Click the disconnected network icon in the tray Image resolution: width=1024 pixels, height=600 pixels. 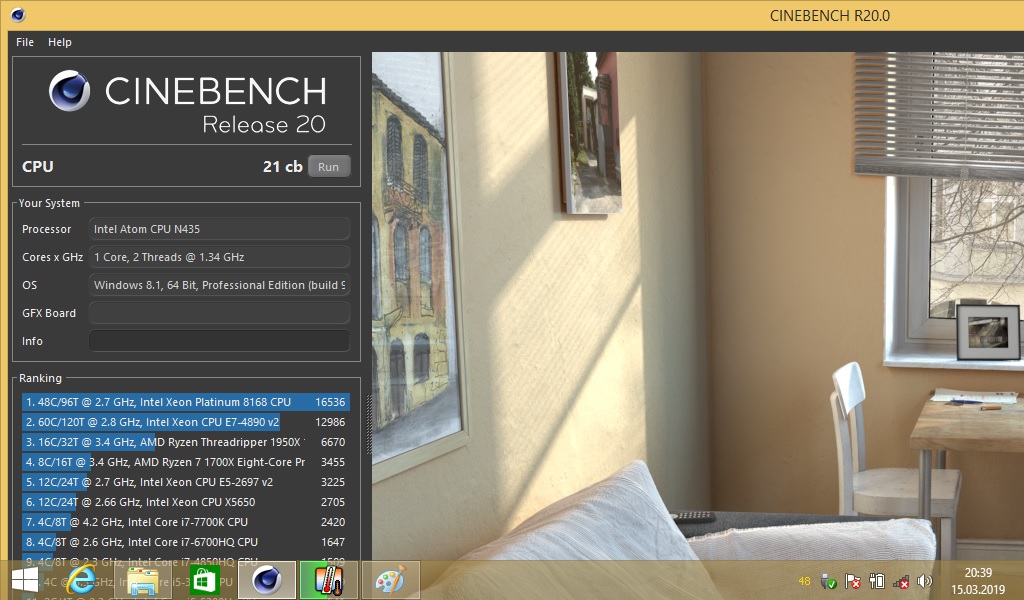coord(900,581)
